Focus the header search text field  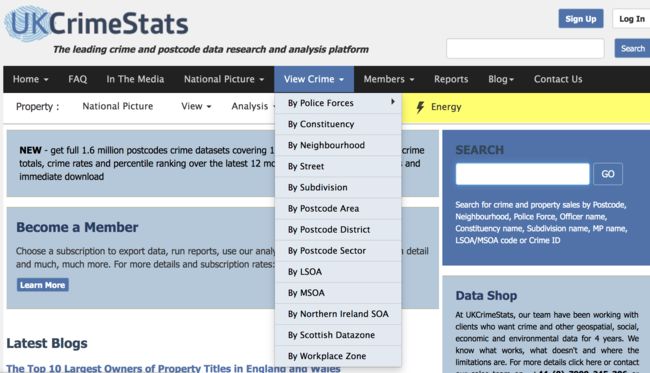[x=525, y=48]
